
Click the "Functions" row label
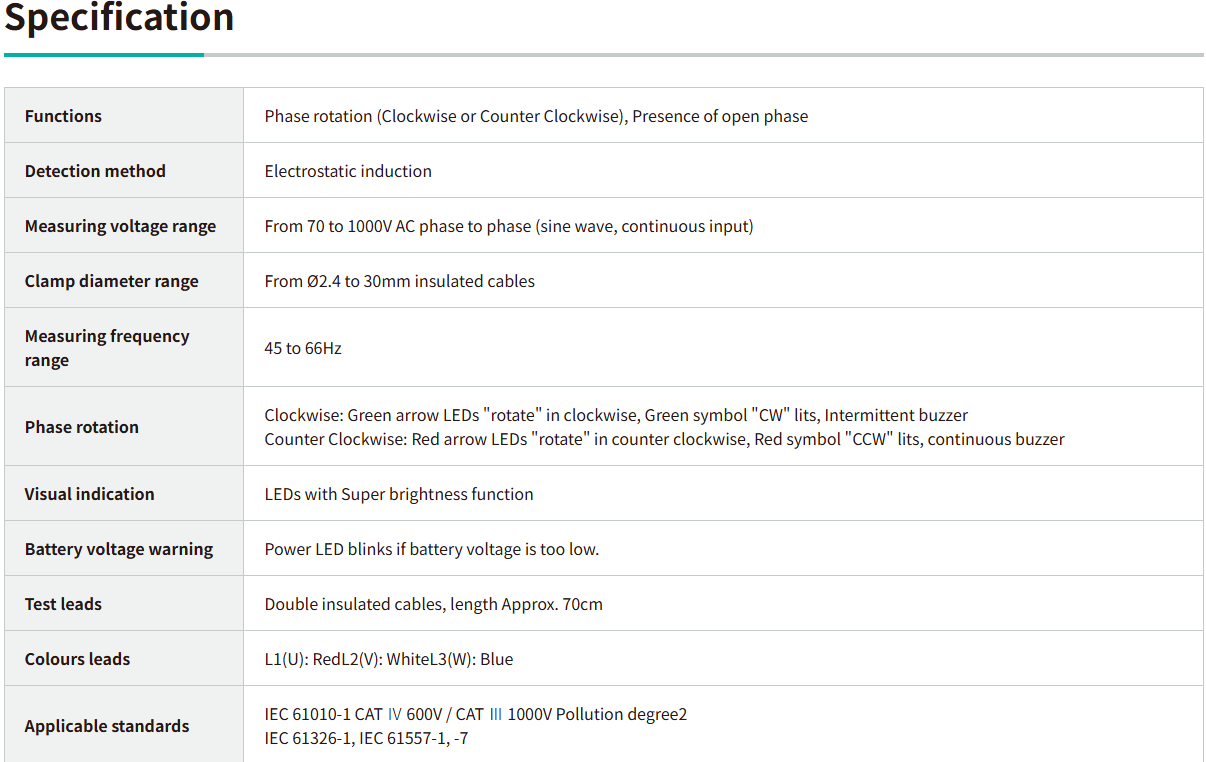coord(63,116)
